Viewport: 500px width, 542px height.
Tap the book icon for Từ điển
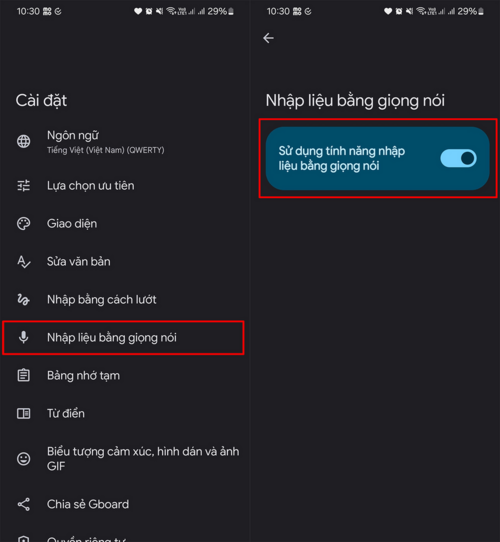coord(24,413)
